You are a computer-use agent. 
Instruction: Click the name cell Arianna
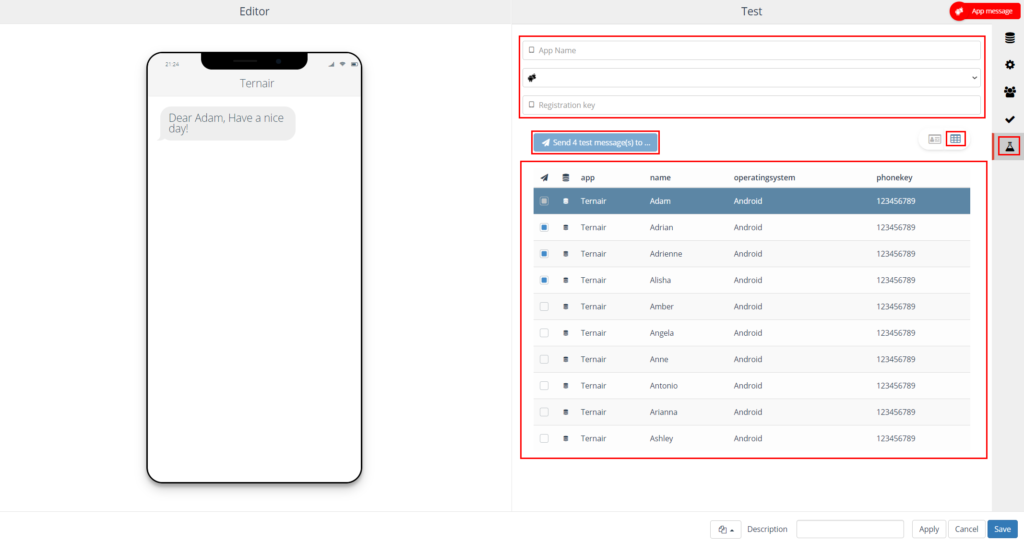664,412
